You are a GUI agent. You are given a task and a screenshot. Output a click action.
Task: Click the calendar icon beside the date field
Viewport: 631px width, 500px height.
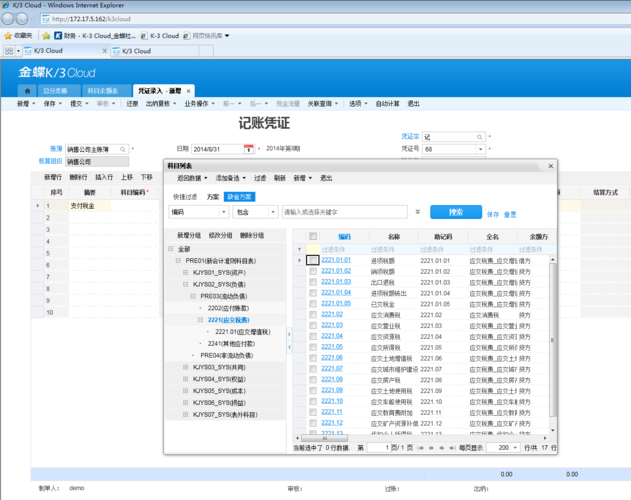point(248,148)
